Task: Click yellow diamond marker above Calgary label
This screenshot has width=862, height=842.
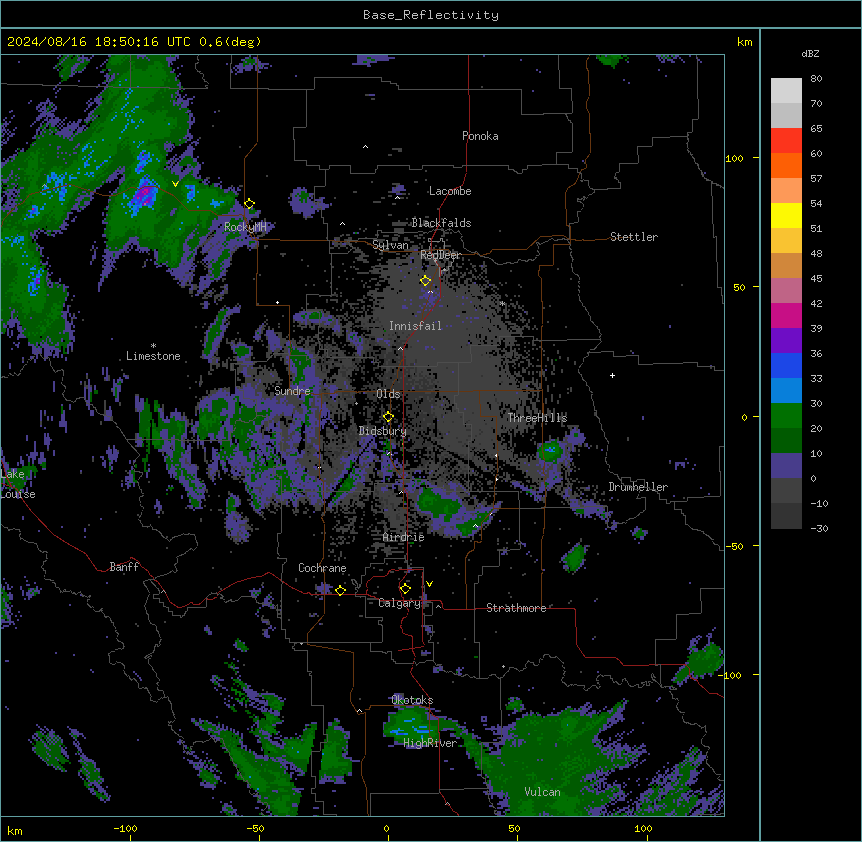Action: tap(405, 589)
